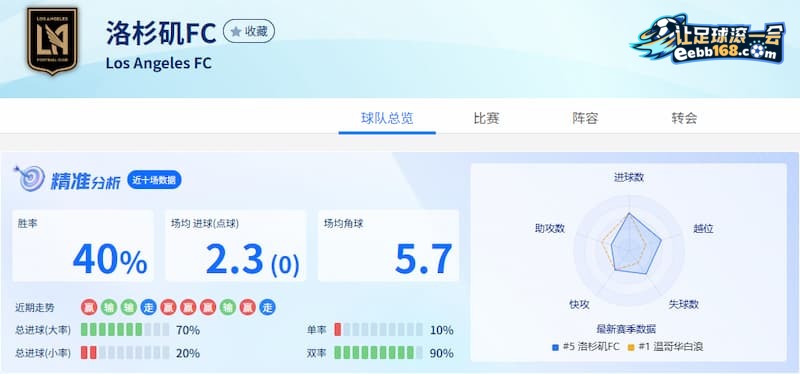Screen dimensions: 800x374
Task: Click the 精准分析 target icon
Action: point(30,179)
